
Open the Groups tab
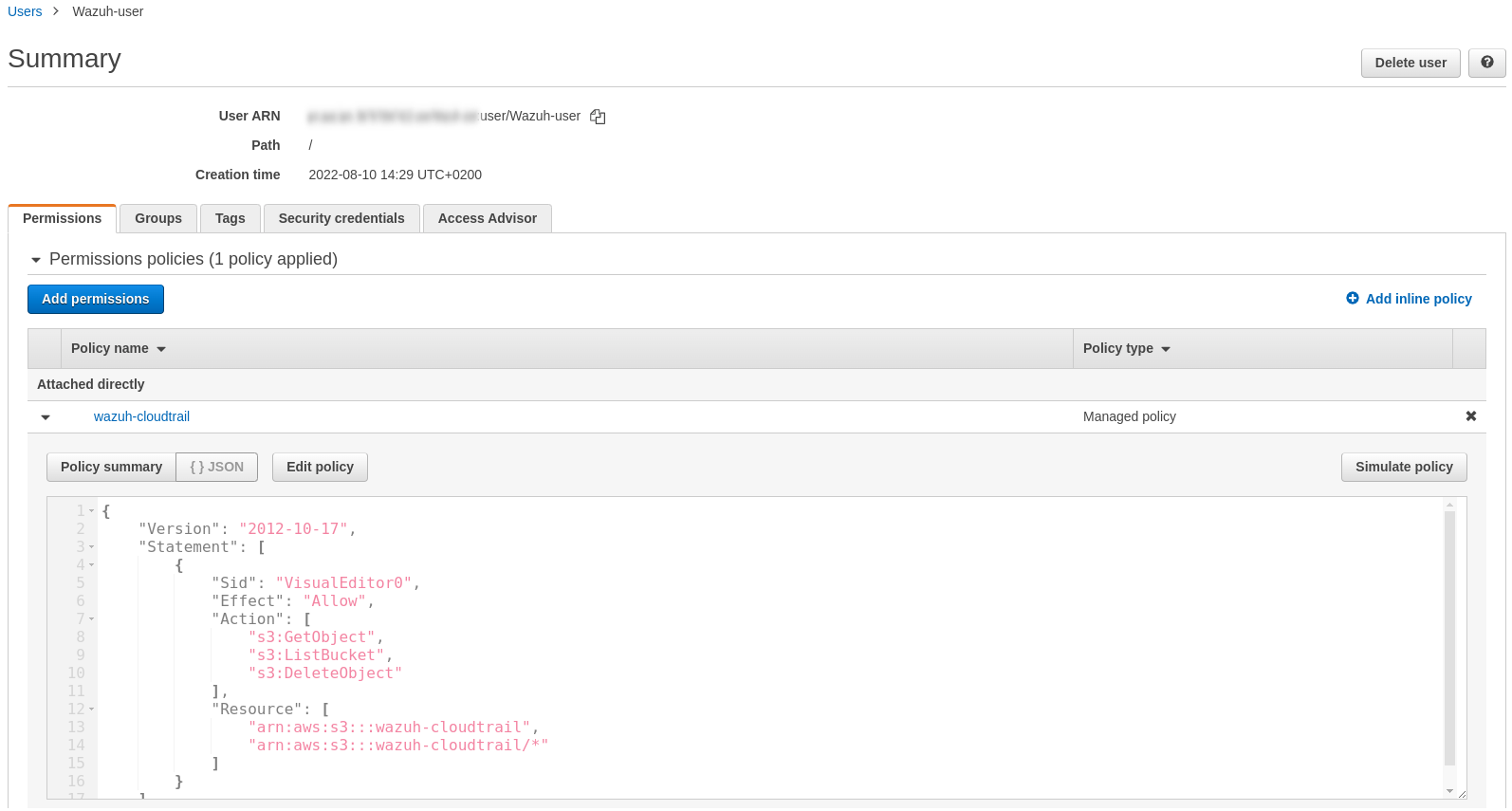coord(158,218)
